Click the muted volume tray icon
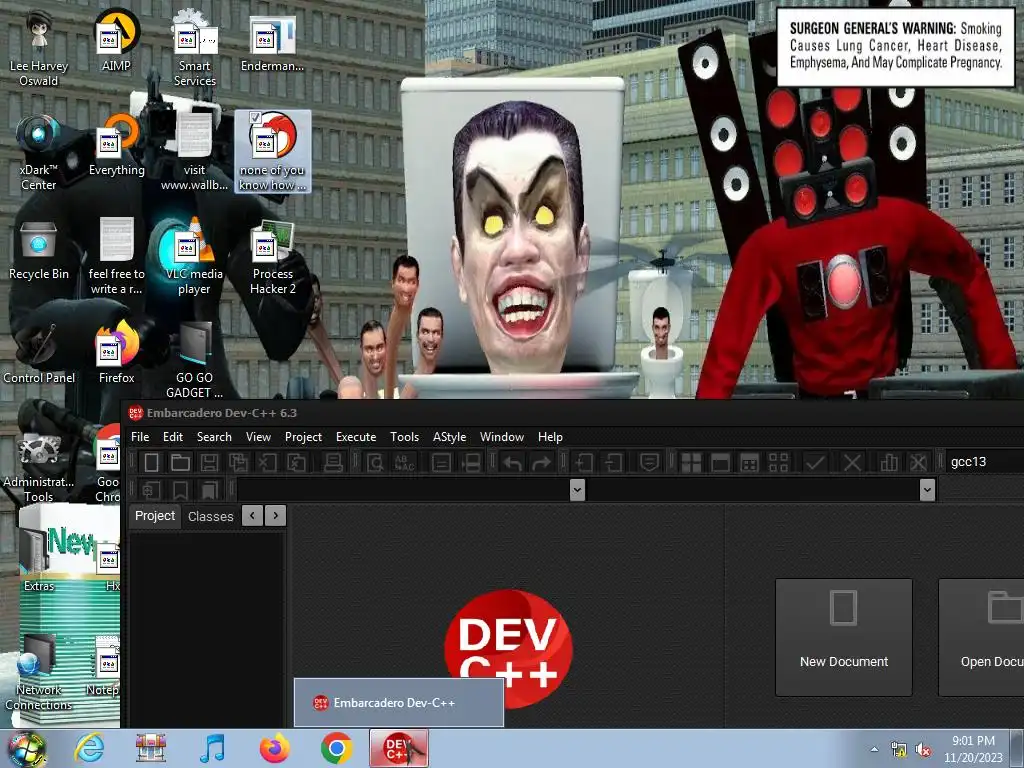The image size is (1024, 768). [923, 750]
